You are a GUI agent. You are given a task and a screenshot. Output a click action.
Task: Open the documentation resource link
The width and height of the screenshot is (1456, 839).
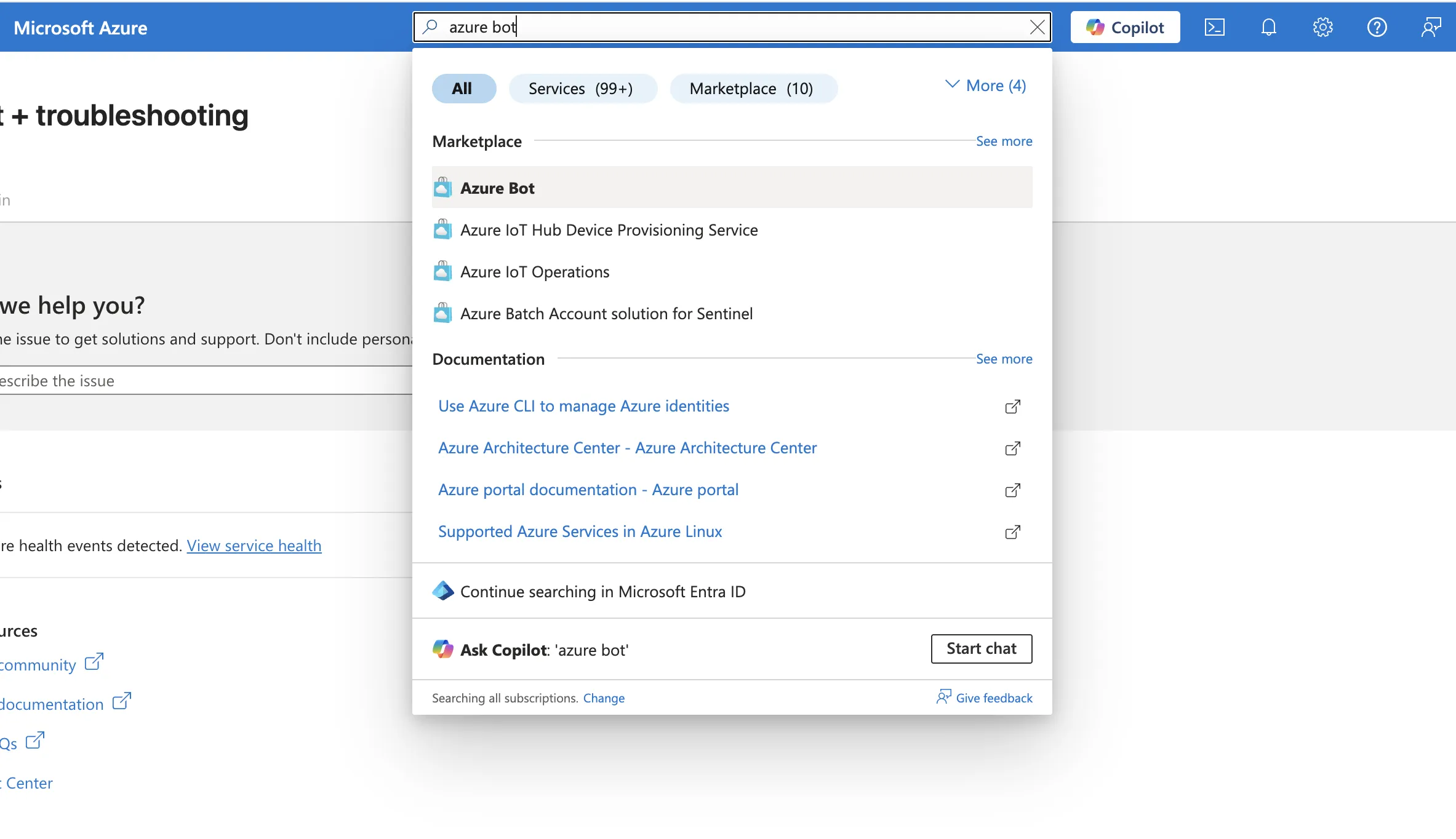(x=52, y=704)
